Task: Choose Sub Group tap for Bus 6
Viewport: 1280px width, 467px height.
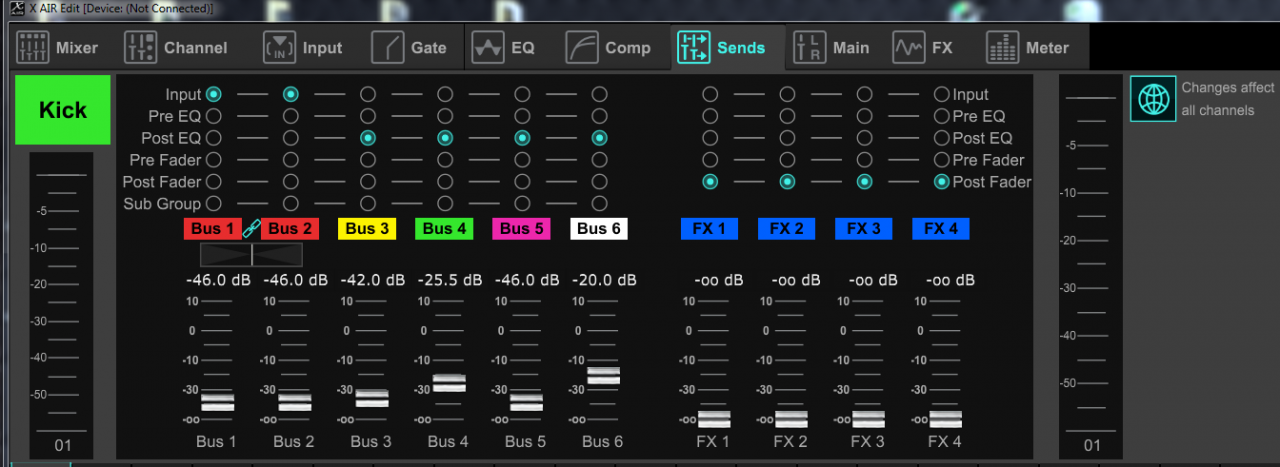Action: tap(599, 204)
